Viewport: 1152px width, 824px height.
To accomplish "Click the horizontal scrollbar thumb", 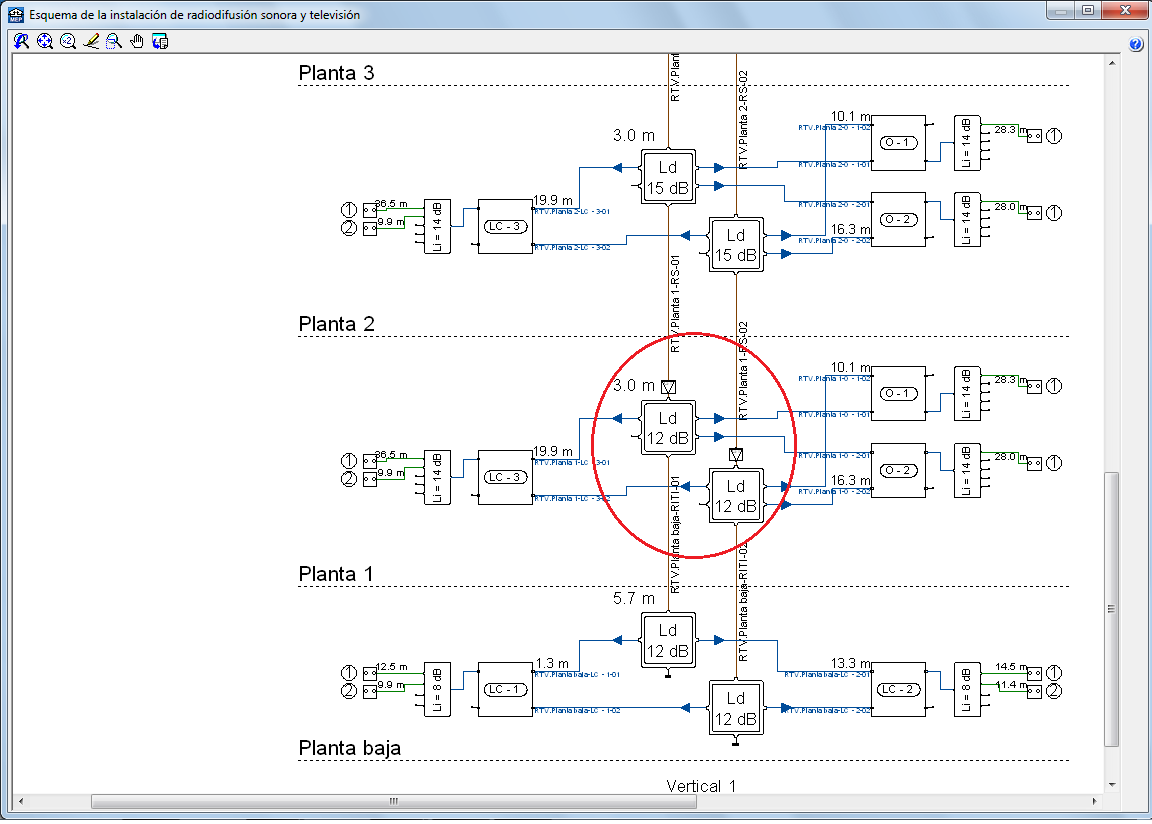I will (x=394, y=801).
